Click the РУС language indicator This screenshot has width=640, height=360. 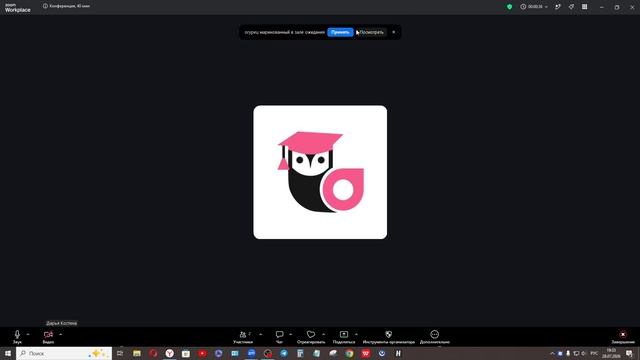(594, 353)
